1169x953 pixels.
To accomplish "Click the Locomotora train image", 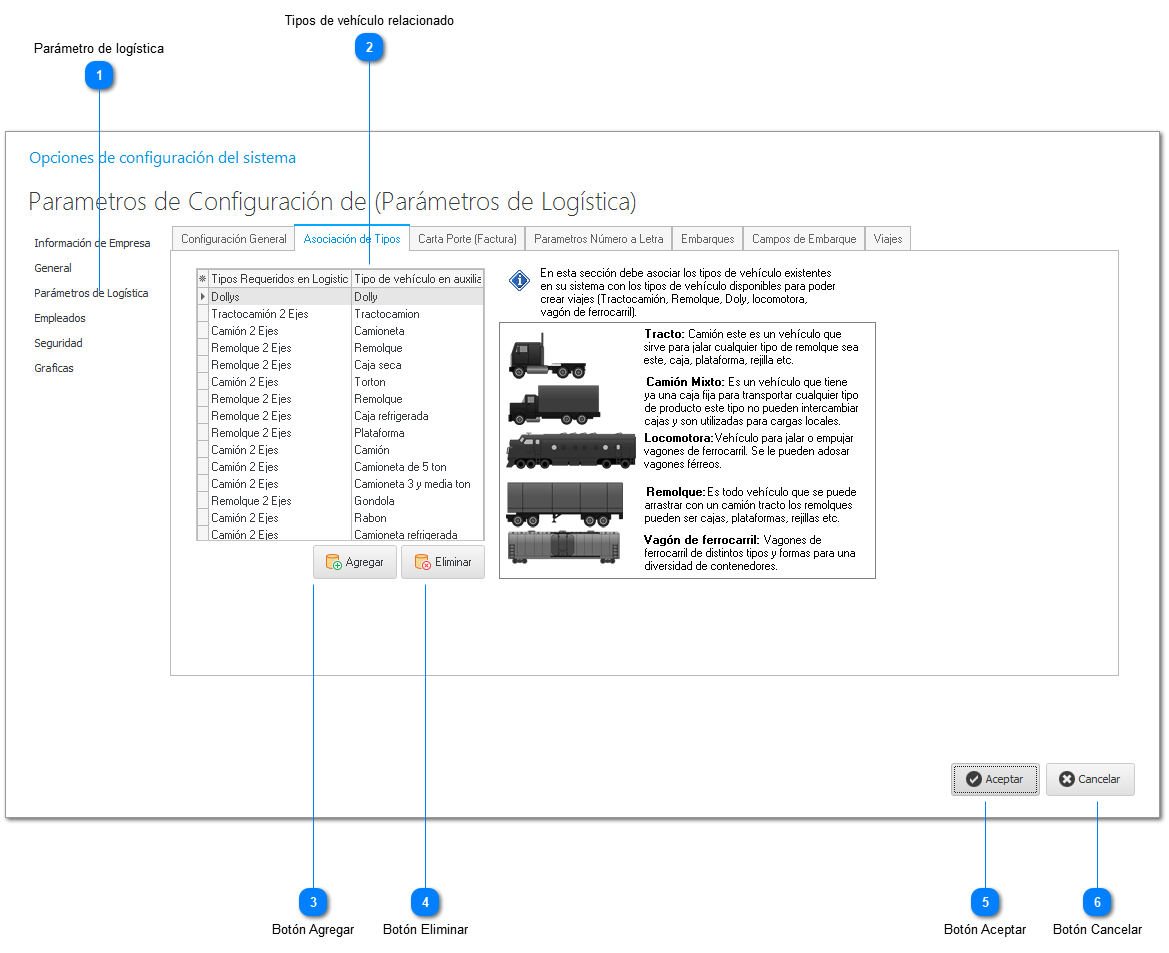I will [x=570, y=450].
